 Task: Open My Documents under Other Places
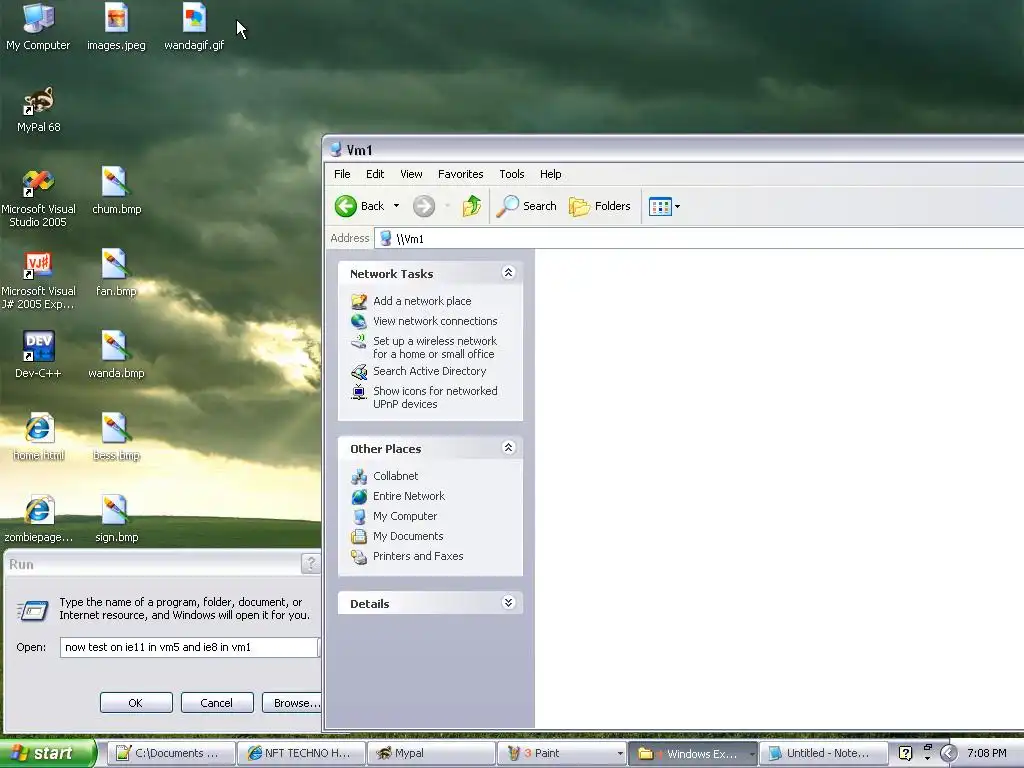click(x=408, y=537)
